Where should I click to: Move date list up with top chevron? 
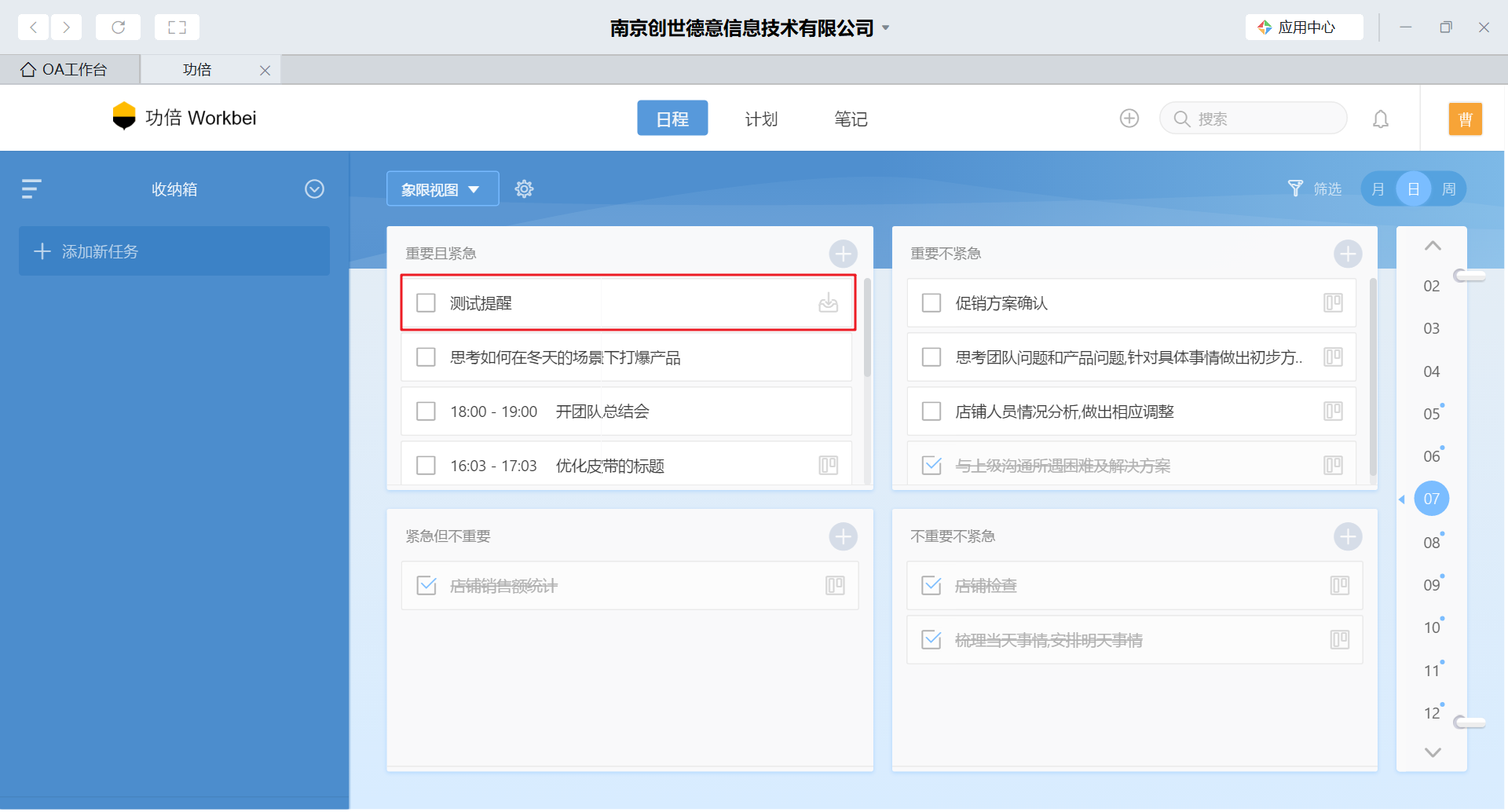(1433, 246)
